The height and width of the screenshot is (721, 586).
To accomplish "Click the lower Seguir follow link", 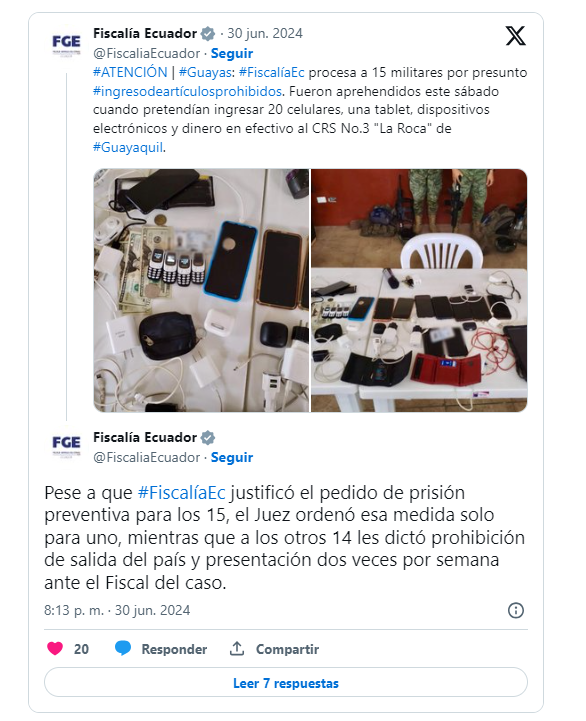I will tap(232, 457).
